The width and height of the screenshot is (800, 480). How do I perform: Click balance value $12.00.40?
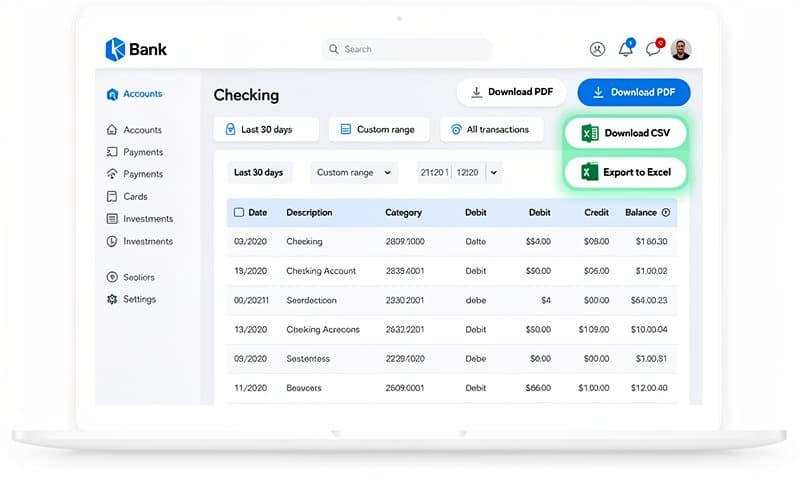[649, 388]
